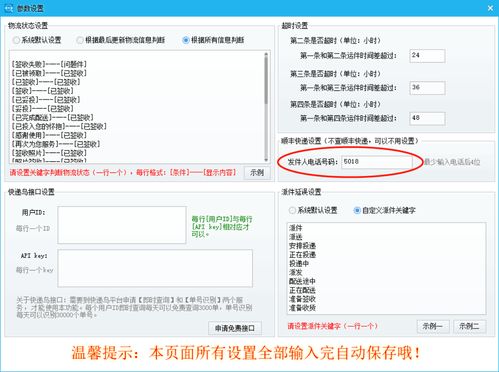Click the second-entry timeout field showing 24
499x372 pixels.
427,56
